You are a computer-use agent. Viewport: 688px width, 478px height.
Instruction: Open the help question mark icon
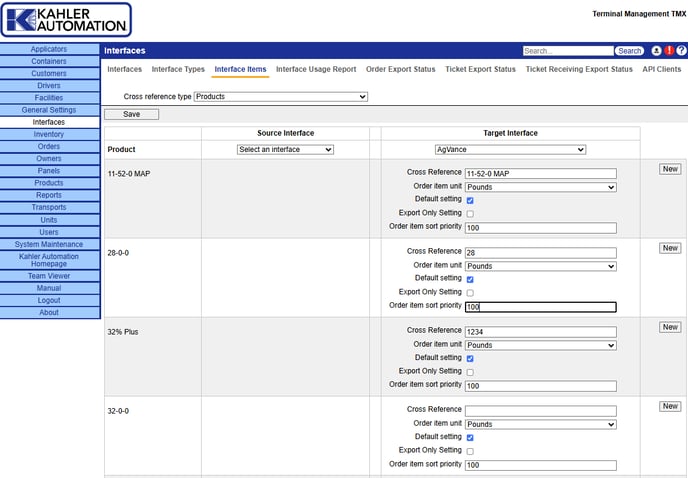pos(681,51)
